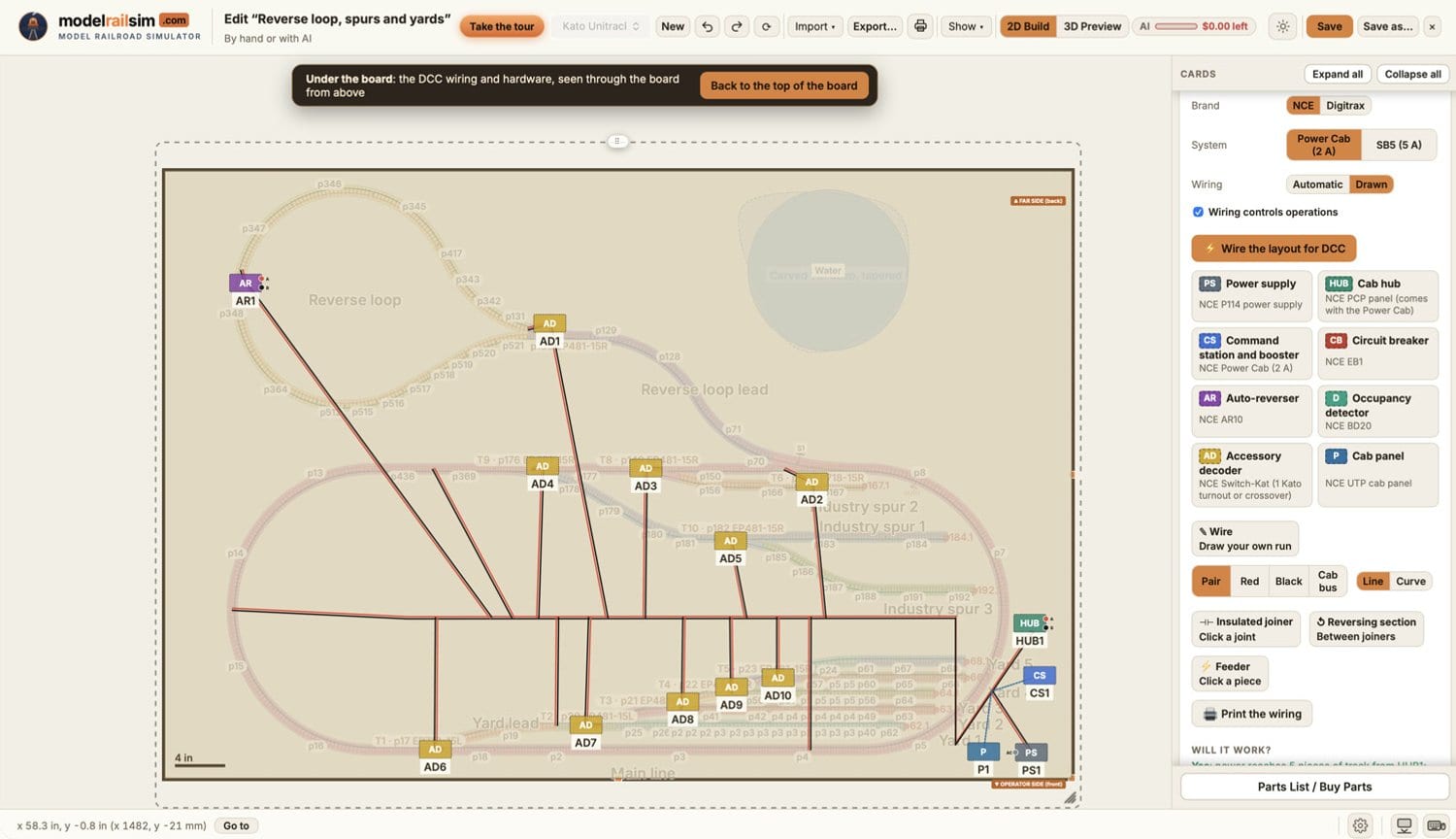The height and width of the screenshot is (839, 1456).
Task: Select Digitrax brand option
Action: (x=1345, y=106)
